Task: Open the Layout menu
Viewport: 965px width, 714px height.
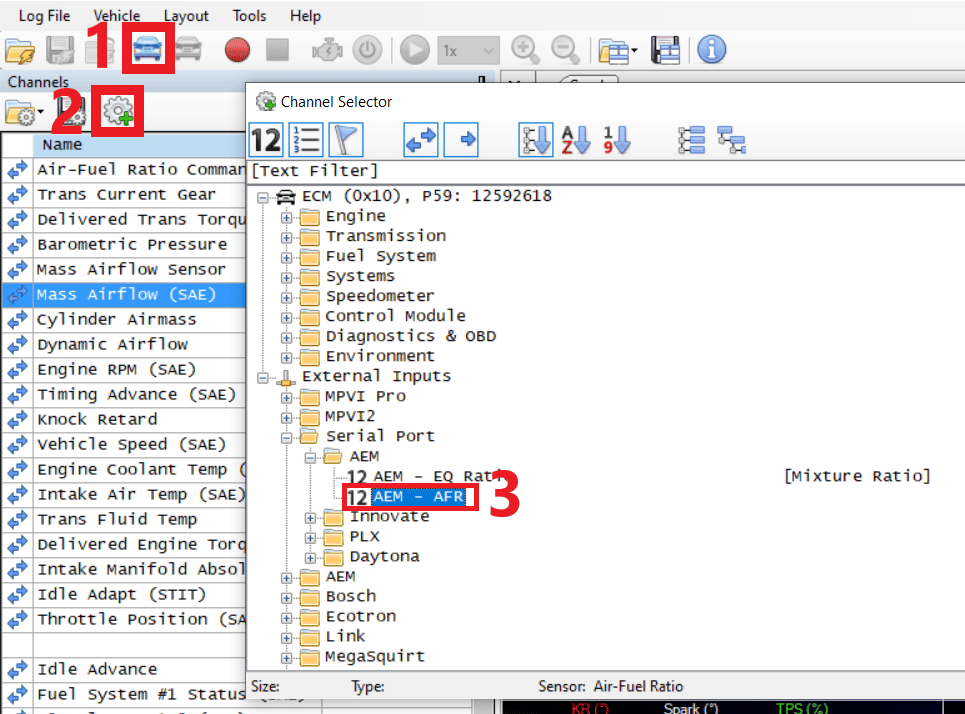Action: click(x=186, y=16)
